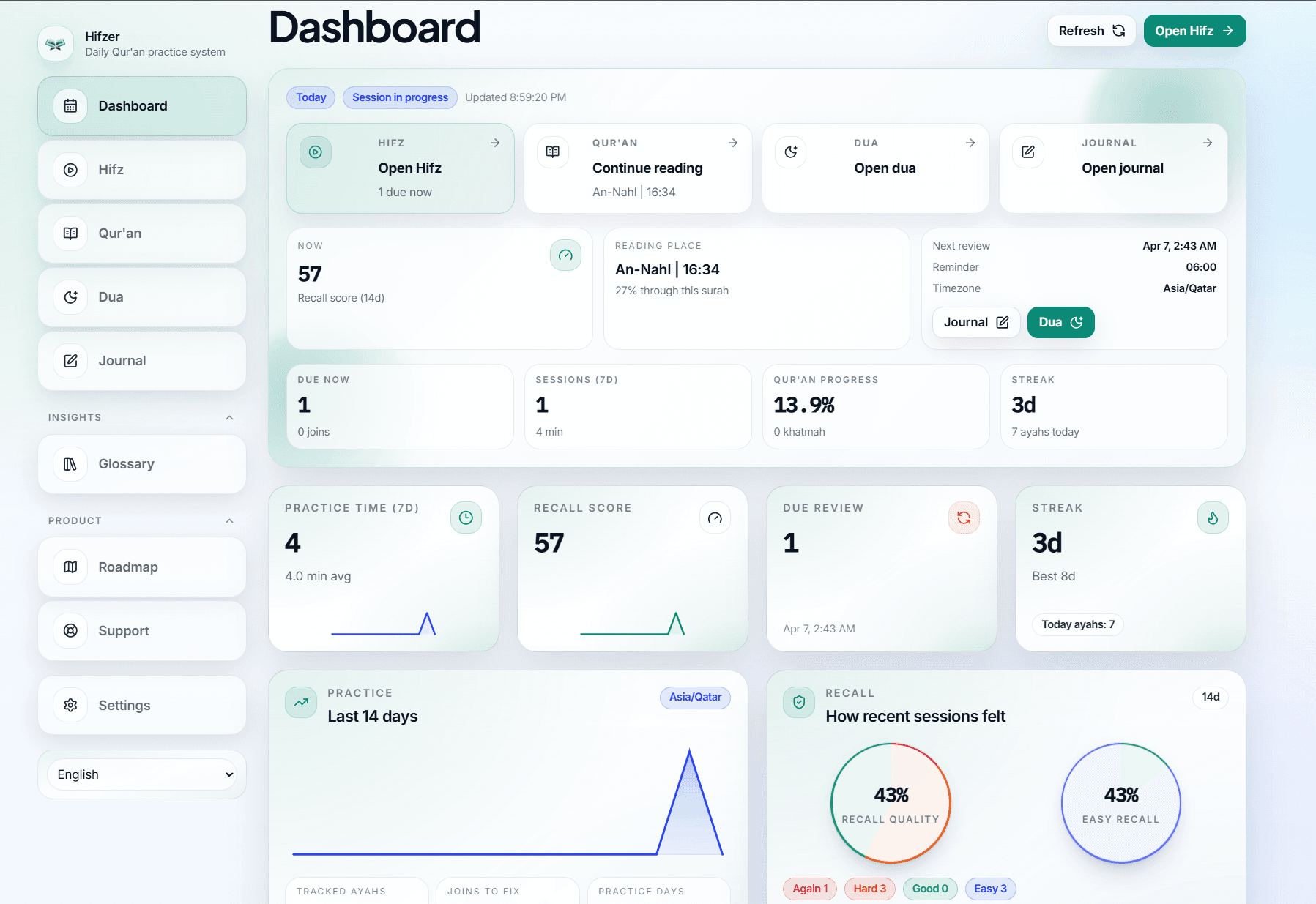Viewport: 1316px width, 904px height.
Task: Click the gauge icon on the Recall Score card
Action: tap(715, 518)
